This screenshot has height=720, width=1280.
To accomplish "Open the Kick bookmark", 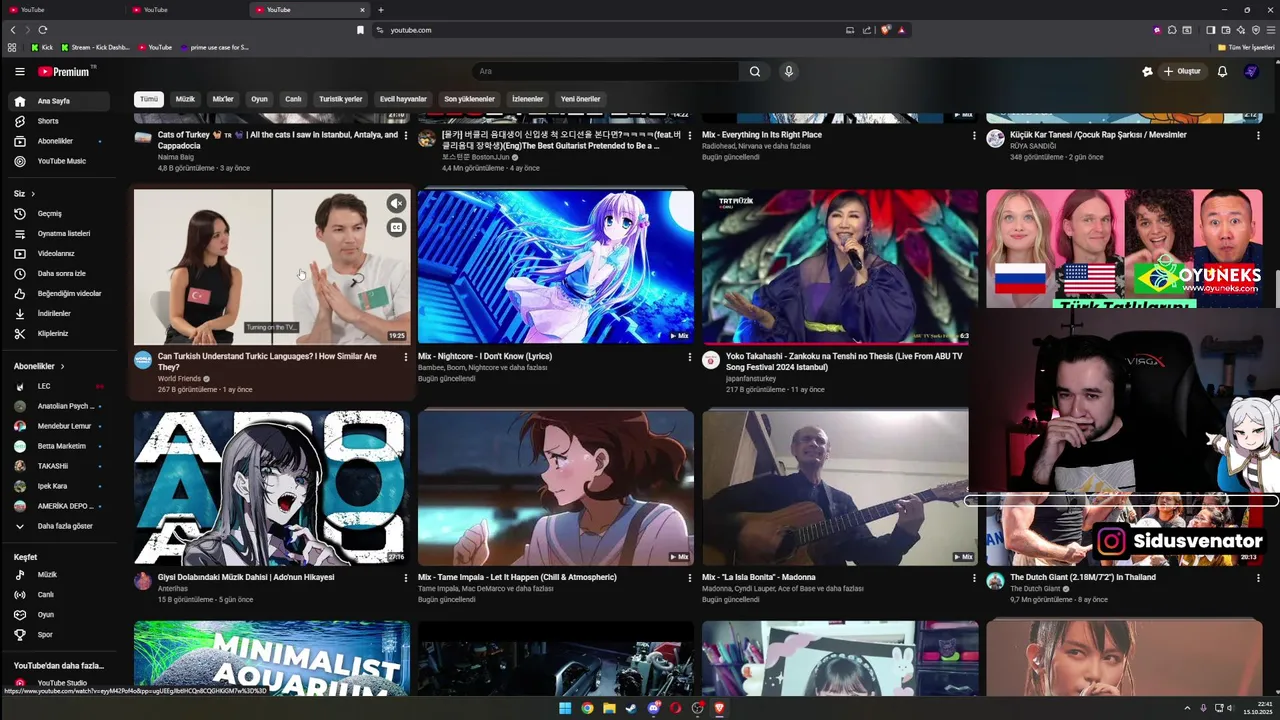I will 42,47.
